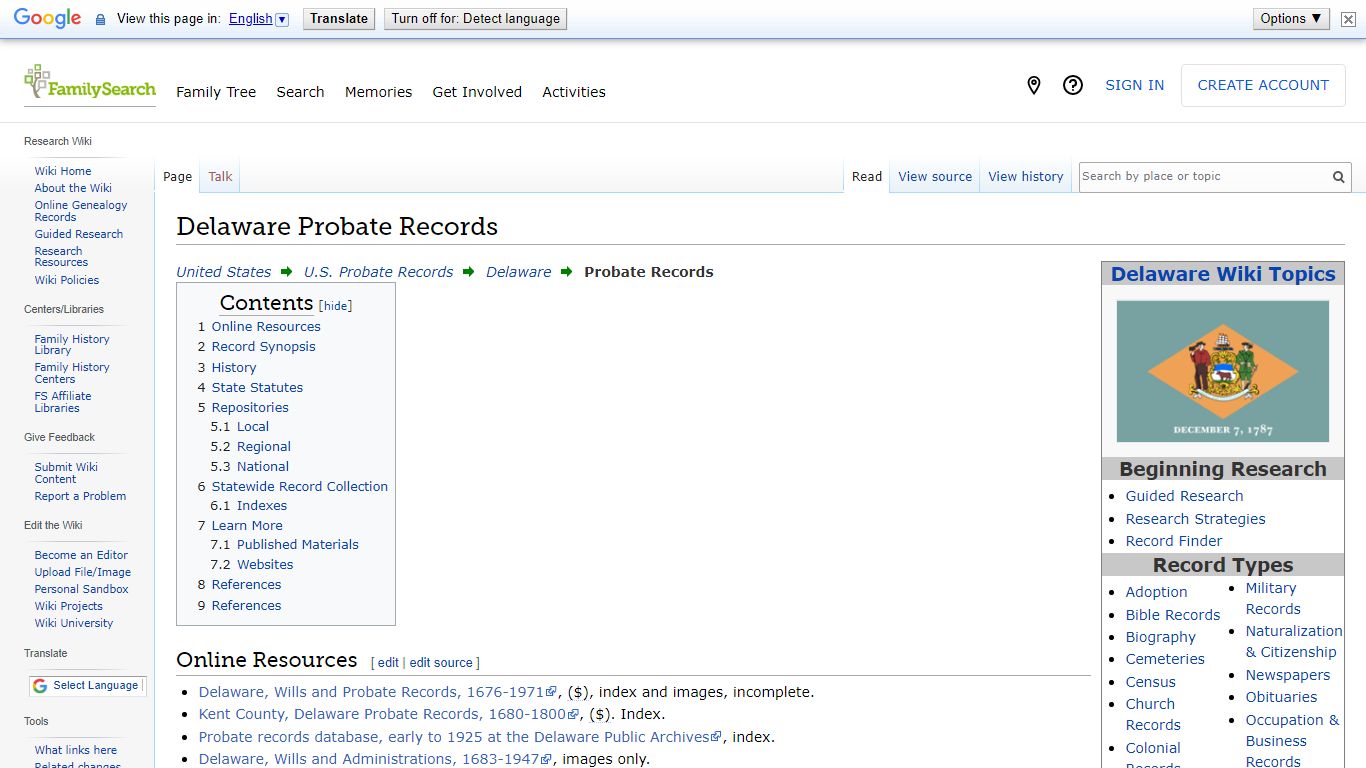Click edit link beside Online Resources
This screenshot has width=1366, height=768.
coord(388,663)
